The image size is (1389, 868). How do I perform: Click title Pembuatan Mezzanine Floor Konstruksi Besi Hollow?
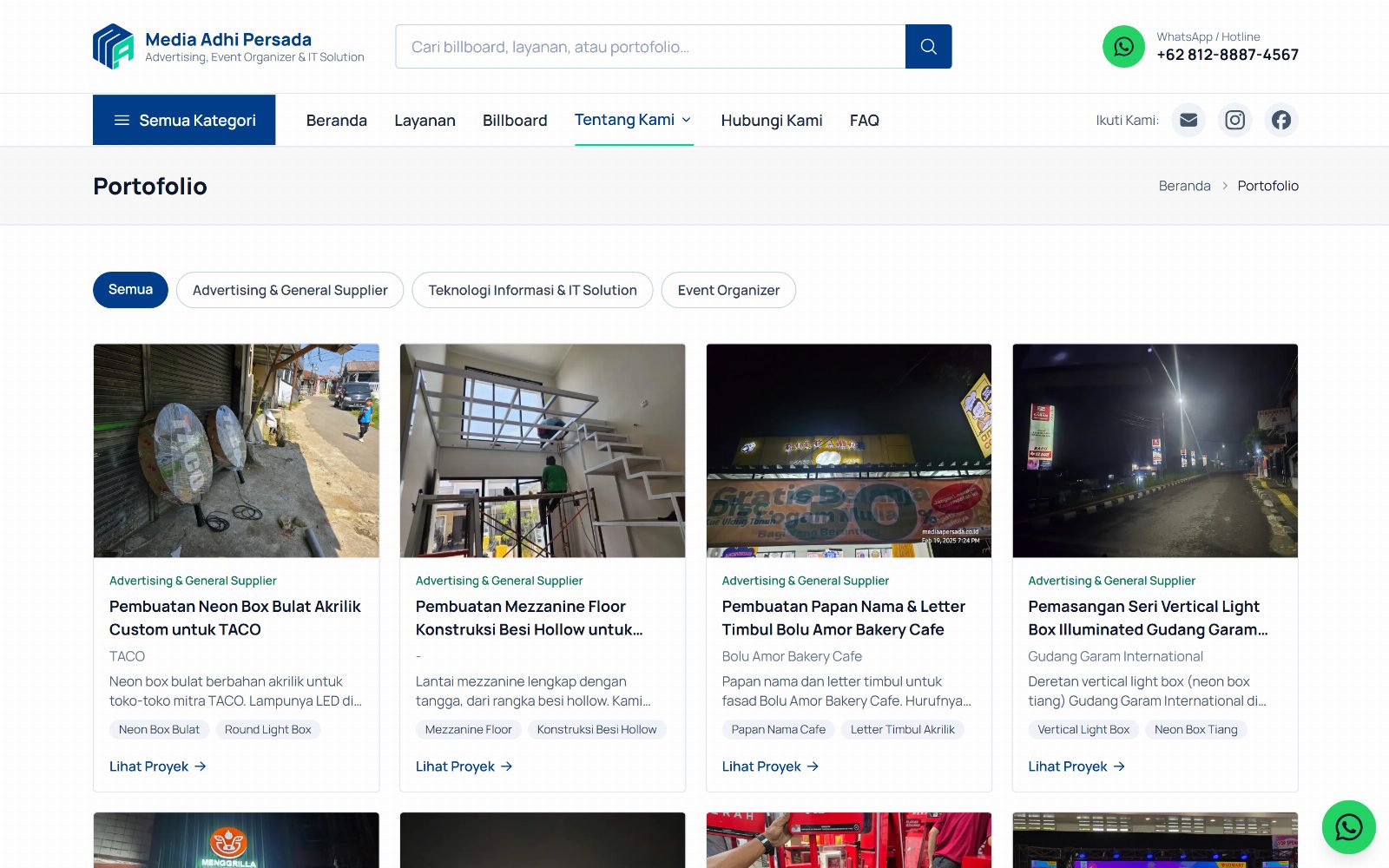tap(530, 618)
